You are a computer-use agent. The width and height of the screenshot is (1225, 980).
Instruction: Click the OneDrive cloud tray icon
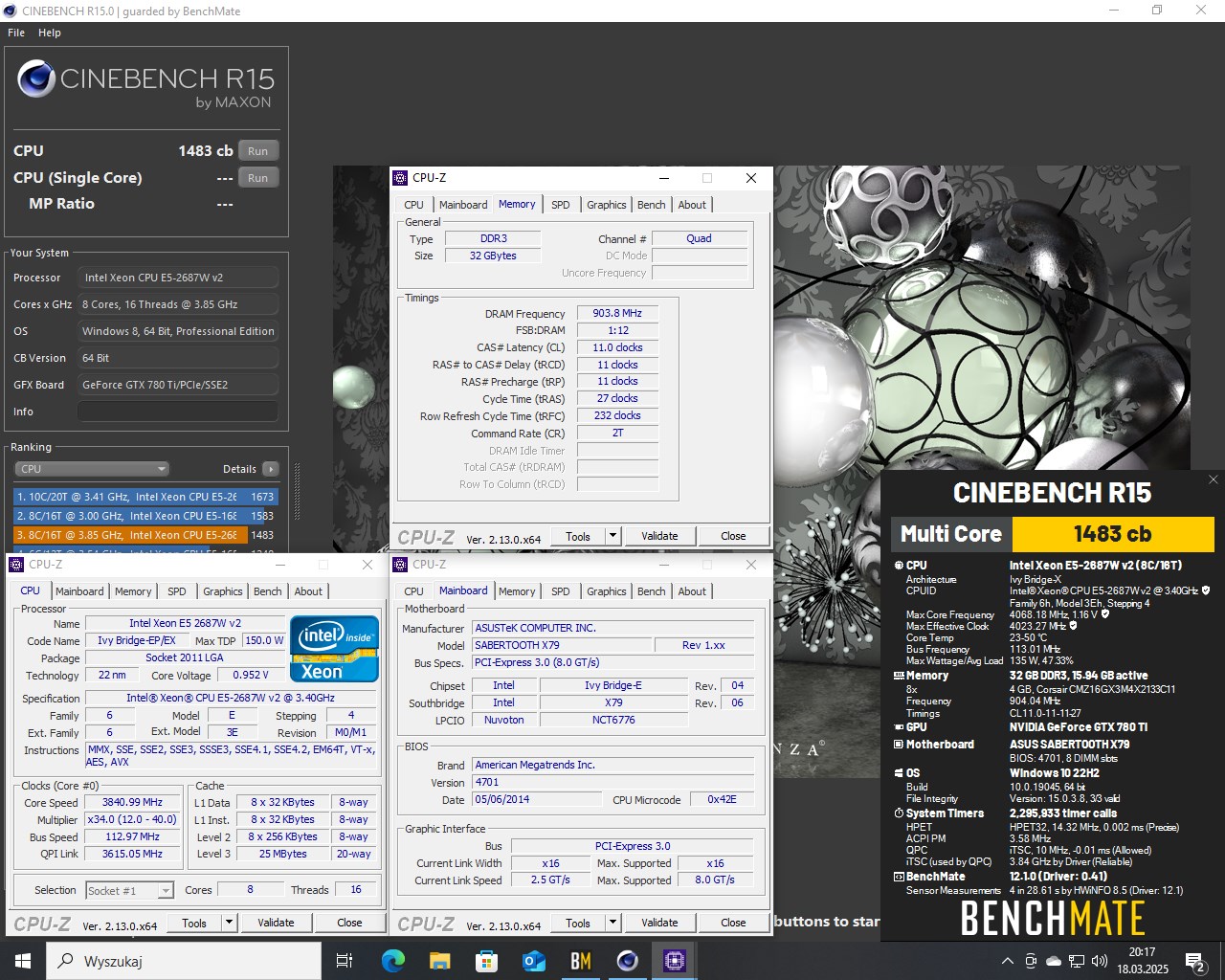point(1054,961)
